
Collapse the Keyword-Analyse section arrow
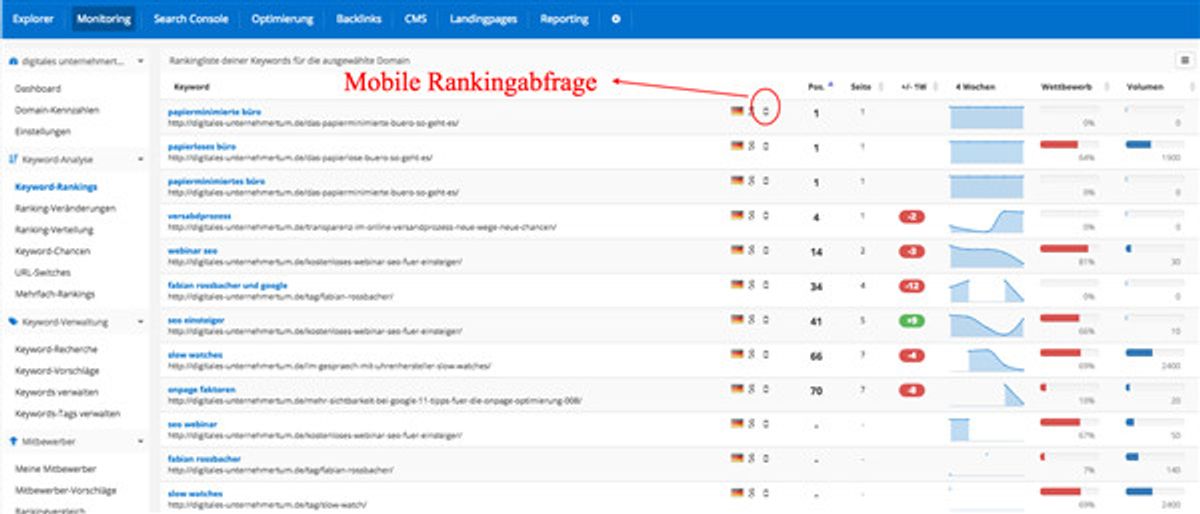pyautogui.click(x=140, y=159)
